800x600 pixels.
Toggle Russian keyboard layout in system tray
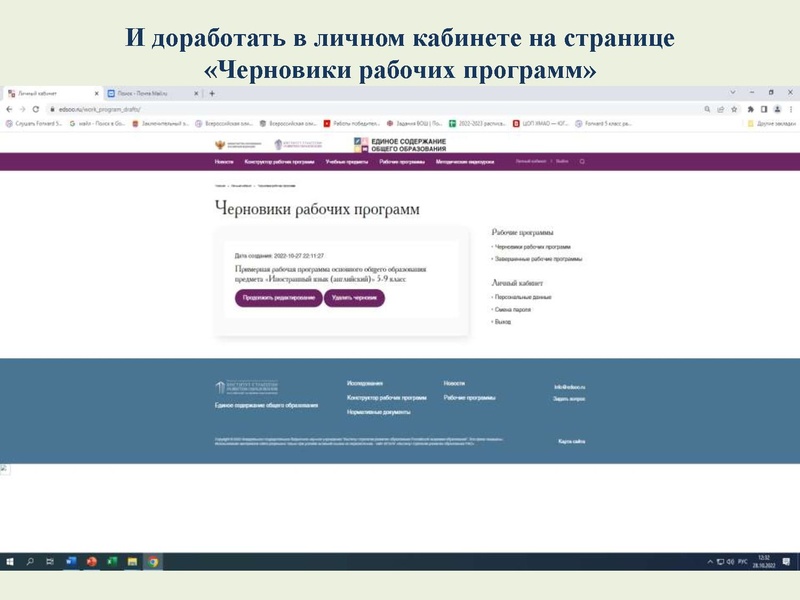coord(742,561)
